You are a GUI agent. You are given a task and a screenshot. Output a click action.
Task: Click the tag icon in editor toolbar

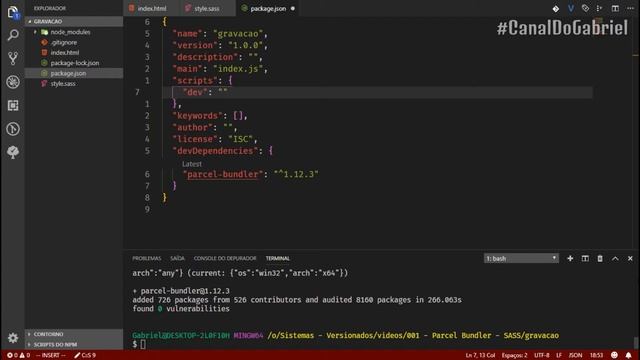[x=585, y=8]
